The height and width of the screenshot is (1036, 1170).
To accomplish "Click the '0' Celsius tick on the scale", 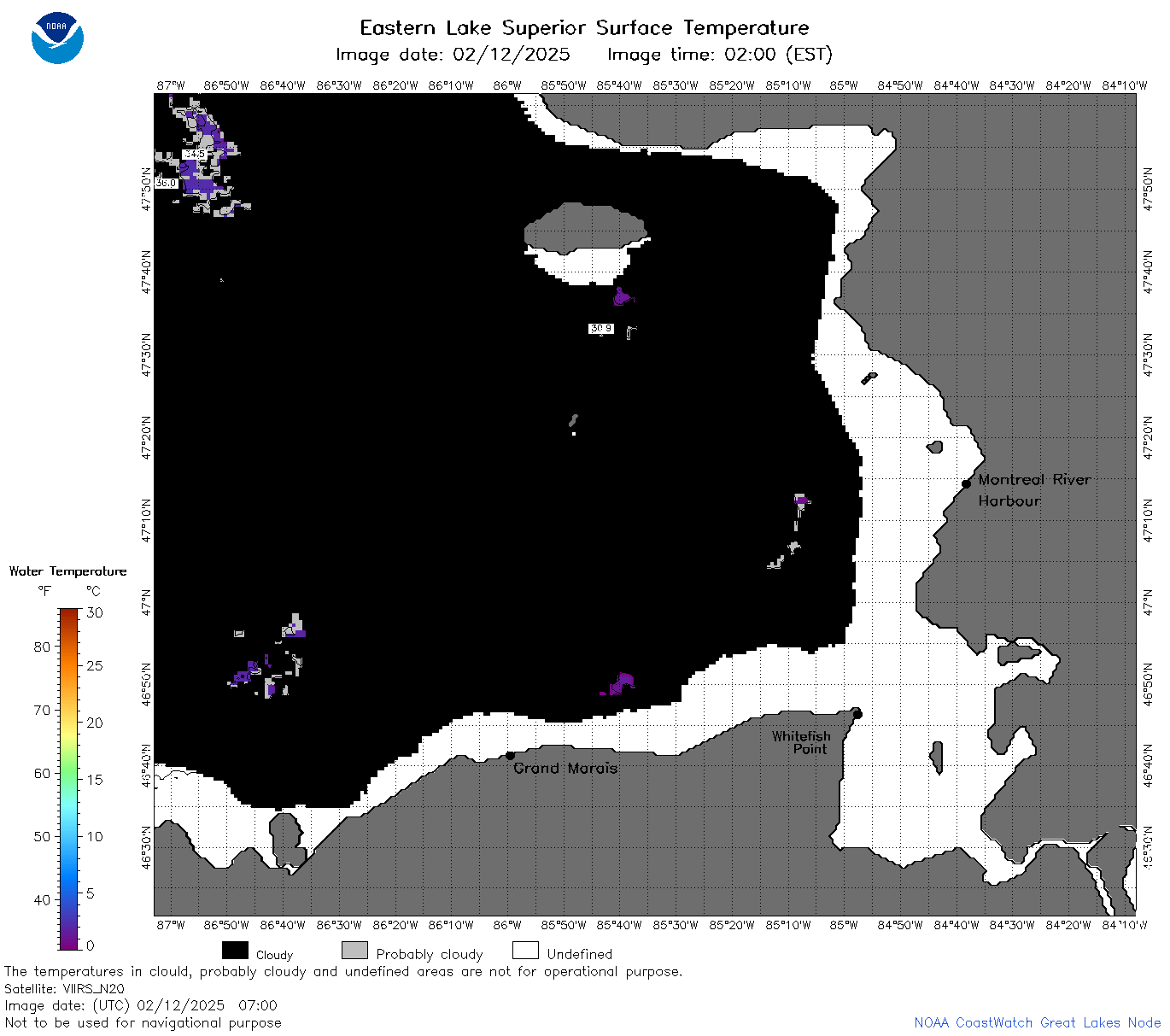I will [x=91, y=945].
